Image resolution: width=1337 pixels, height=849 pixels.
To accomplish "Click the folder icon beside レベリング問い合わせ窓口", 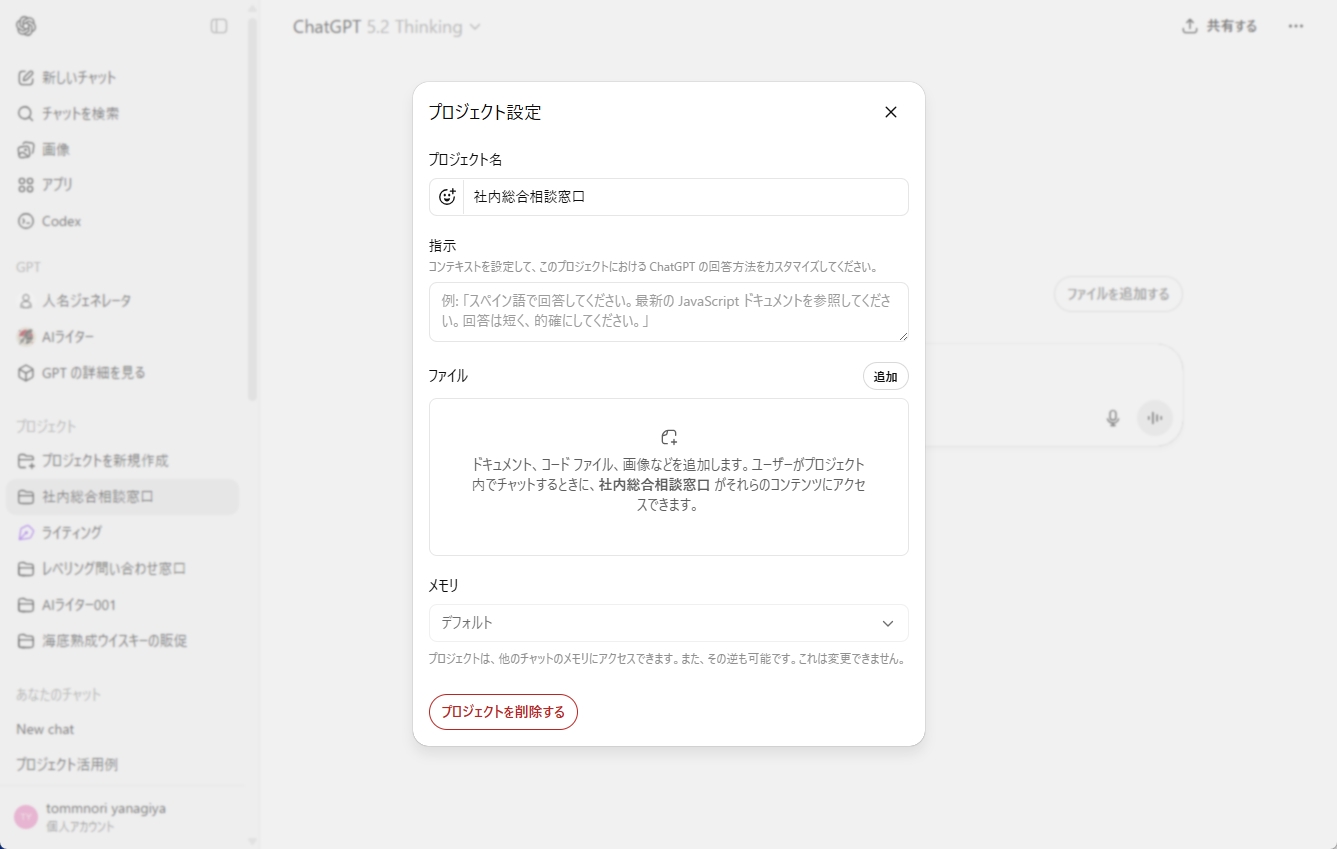I will click(x=26, y=569).
